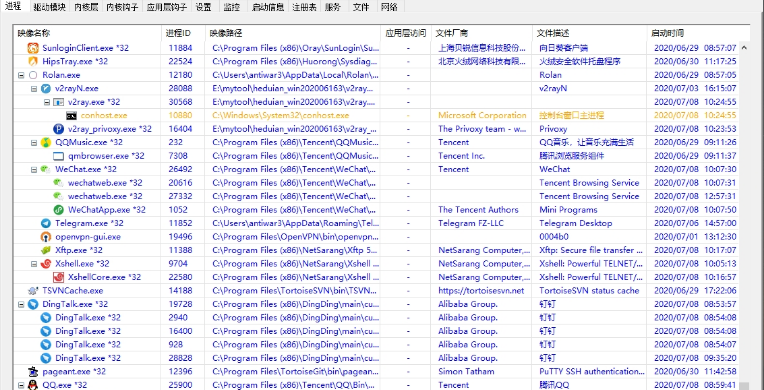Collapse the QQ.exe process tree
The image size is (764, 390).
(21, 385)
